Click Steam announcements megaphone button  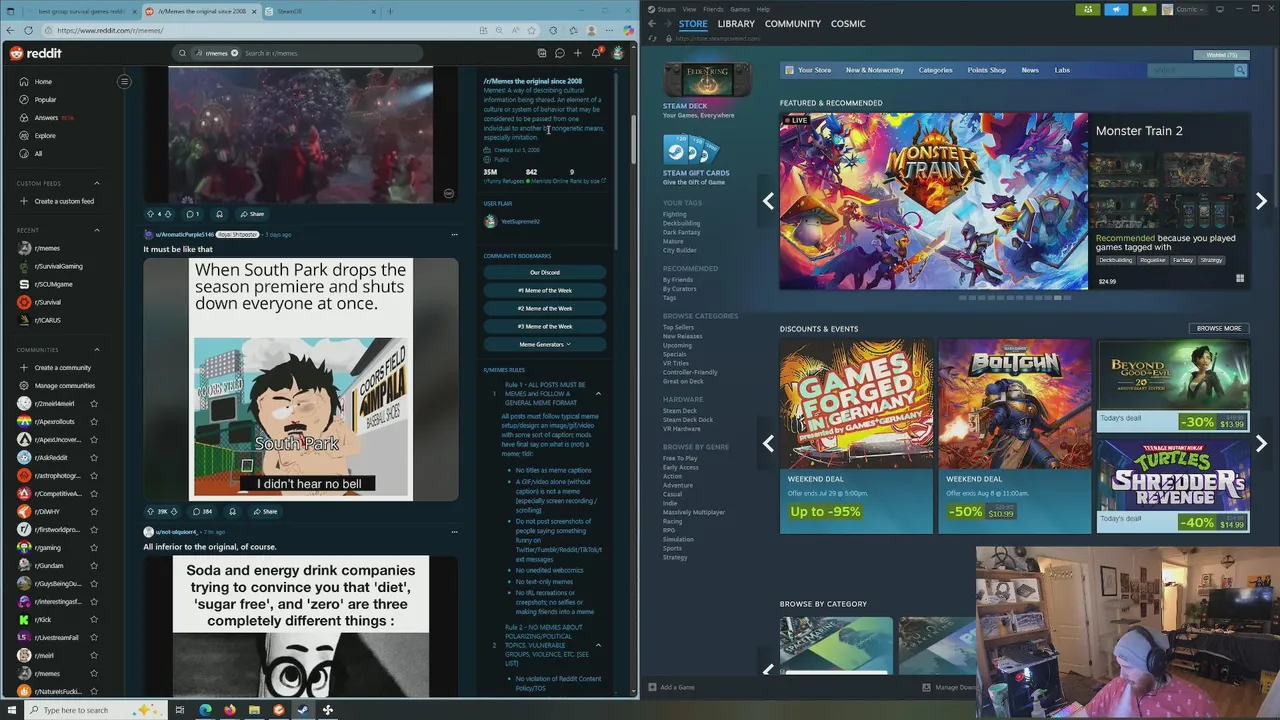1116,9
